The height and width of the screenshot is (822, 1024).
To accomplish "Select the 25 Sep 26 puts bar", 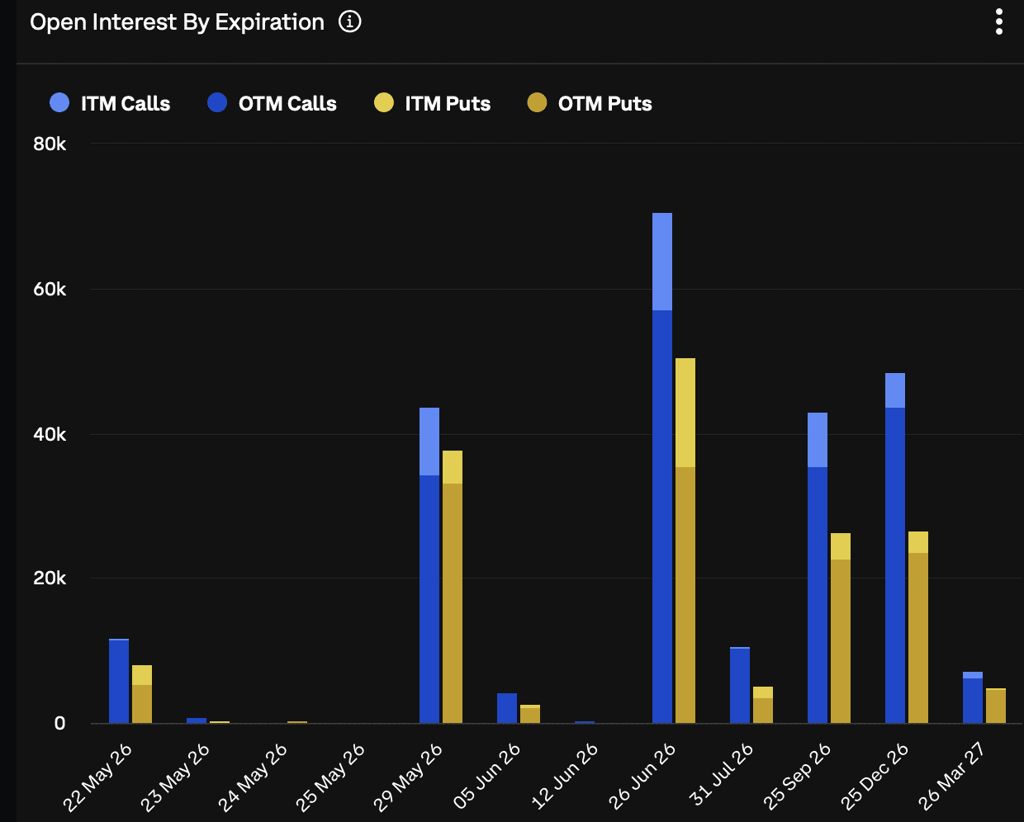I will click(x=840, y=628).
